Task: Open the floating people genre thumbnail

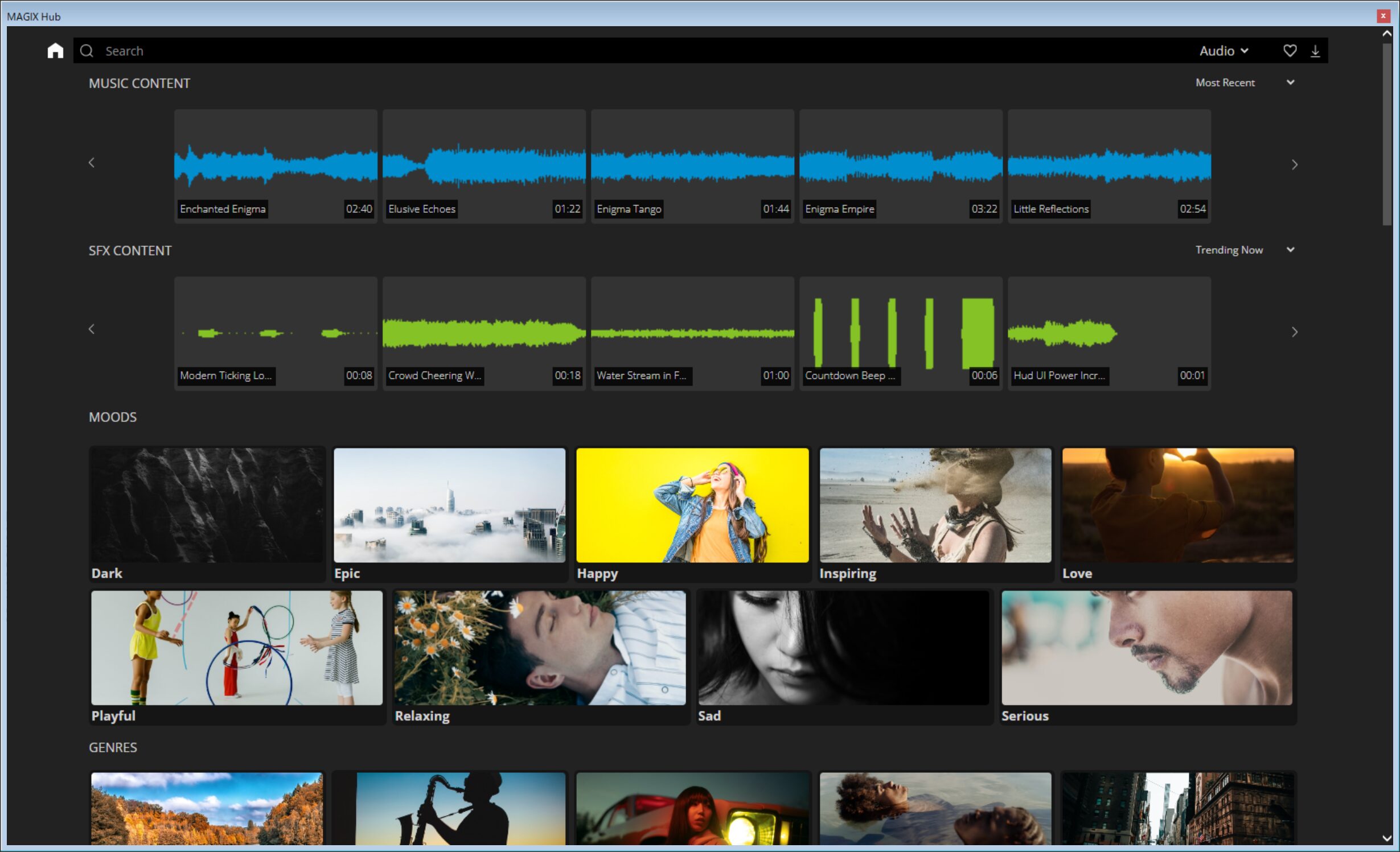Action: (x=935, y=808)
